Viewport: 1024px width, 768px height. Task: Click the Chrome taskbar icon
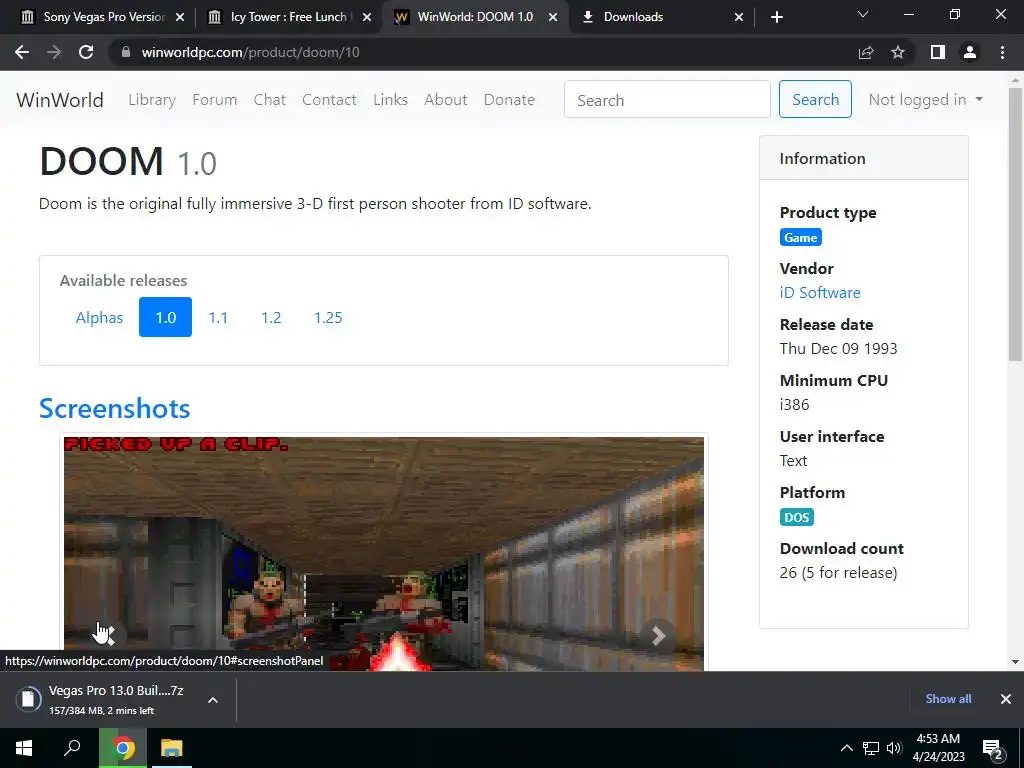[x=123, y=748]
